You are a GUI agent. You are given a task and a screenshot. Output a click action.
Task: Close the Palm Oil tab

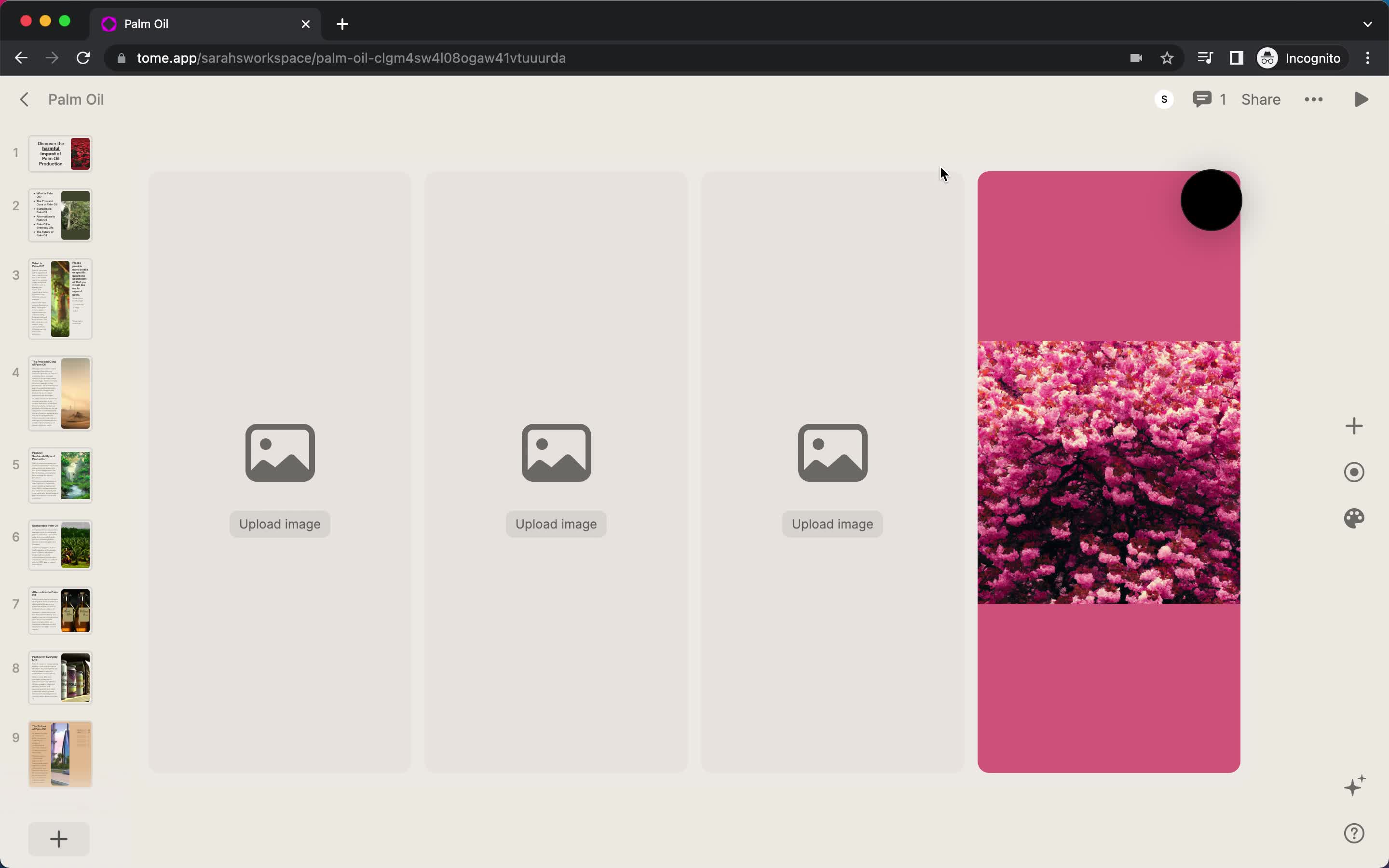coord(305,24)
